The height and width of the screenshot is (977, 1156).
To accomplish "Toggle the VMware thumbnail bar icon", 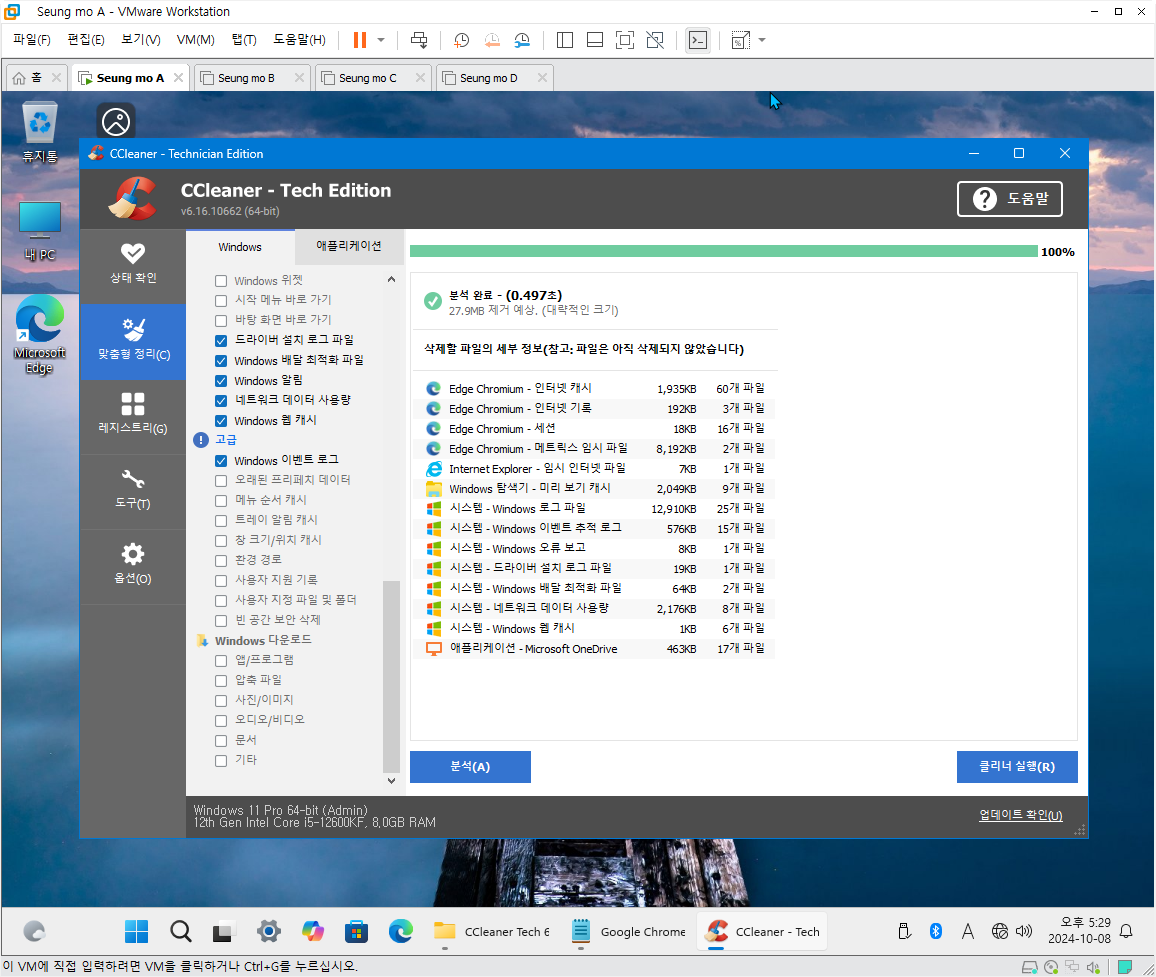I will pos(595,40).
